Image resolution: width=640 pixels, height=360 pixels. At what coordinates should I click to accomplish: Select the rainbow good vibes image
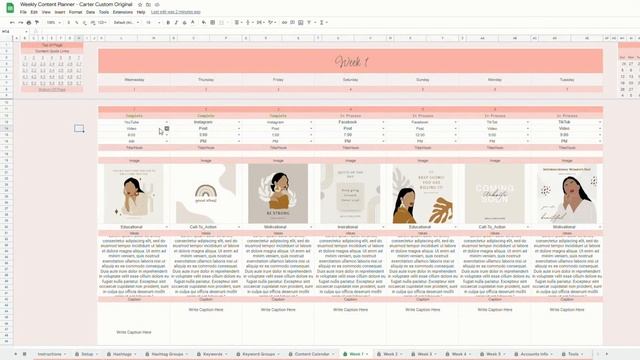206,193
